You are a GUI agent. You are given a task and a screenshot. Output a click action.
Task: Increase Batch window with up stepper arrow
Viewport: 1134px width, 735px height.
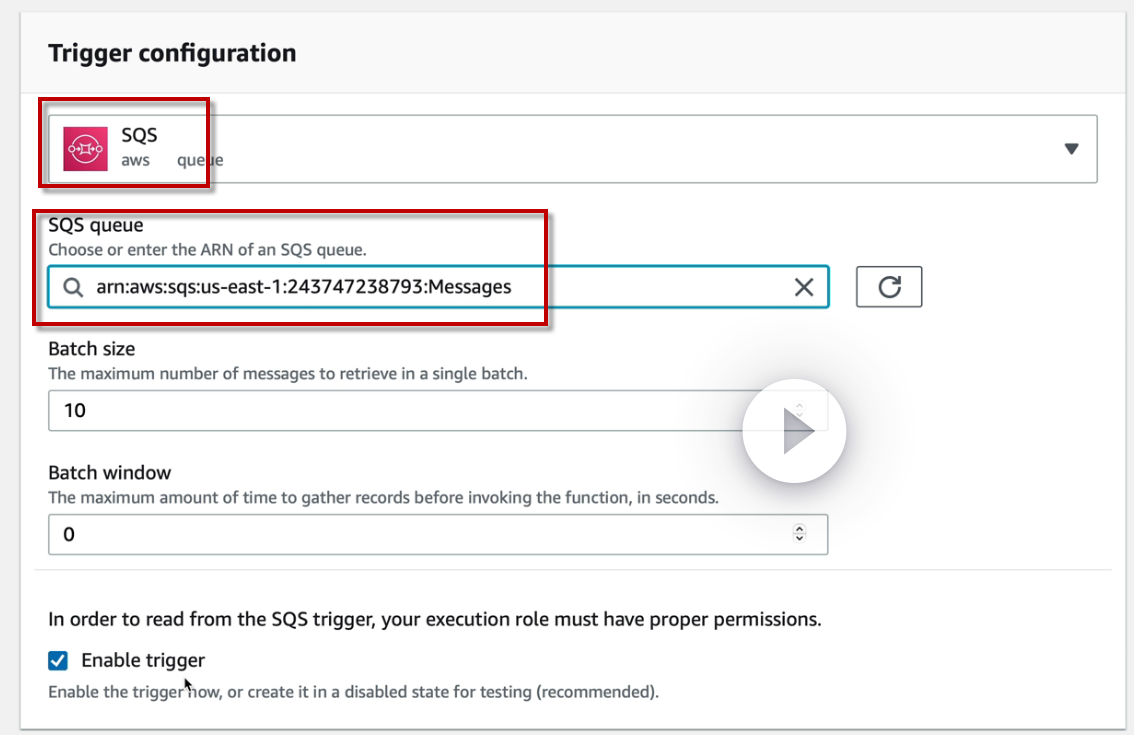(799, 529)
